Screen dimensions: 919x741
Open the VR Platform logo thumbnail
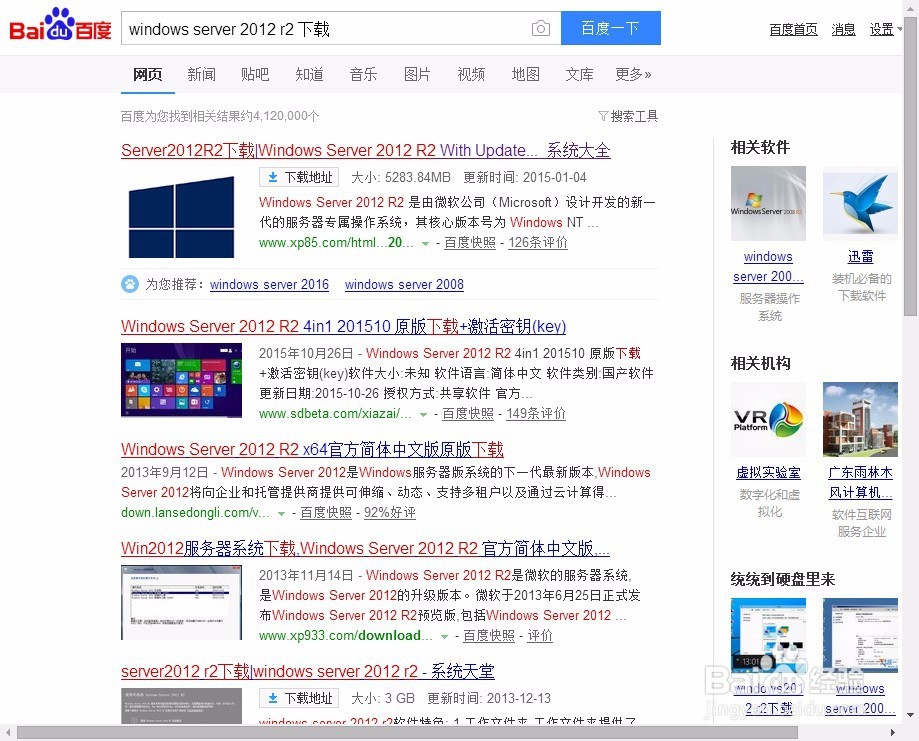click(768, 419)
